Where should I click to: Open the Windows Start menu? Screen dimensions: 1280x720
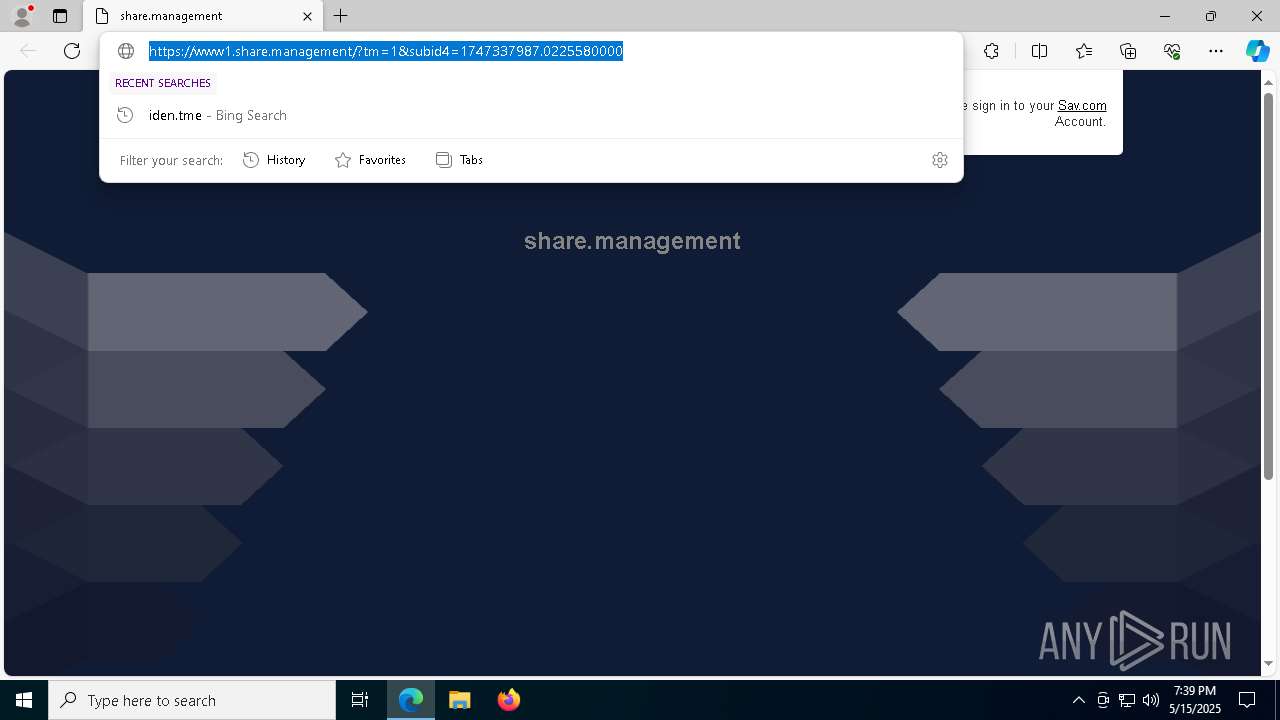pos(24,700)
